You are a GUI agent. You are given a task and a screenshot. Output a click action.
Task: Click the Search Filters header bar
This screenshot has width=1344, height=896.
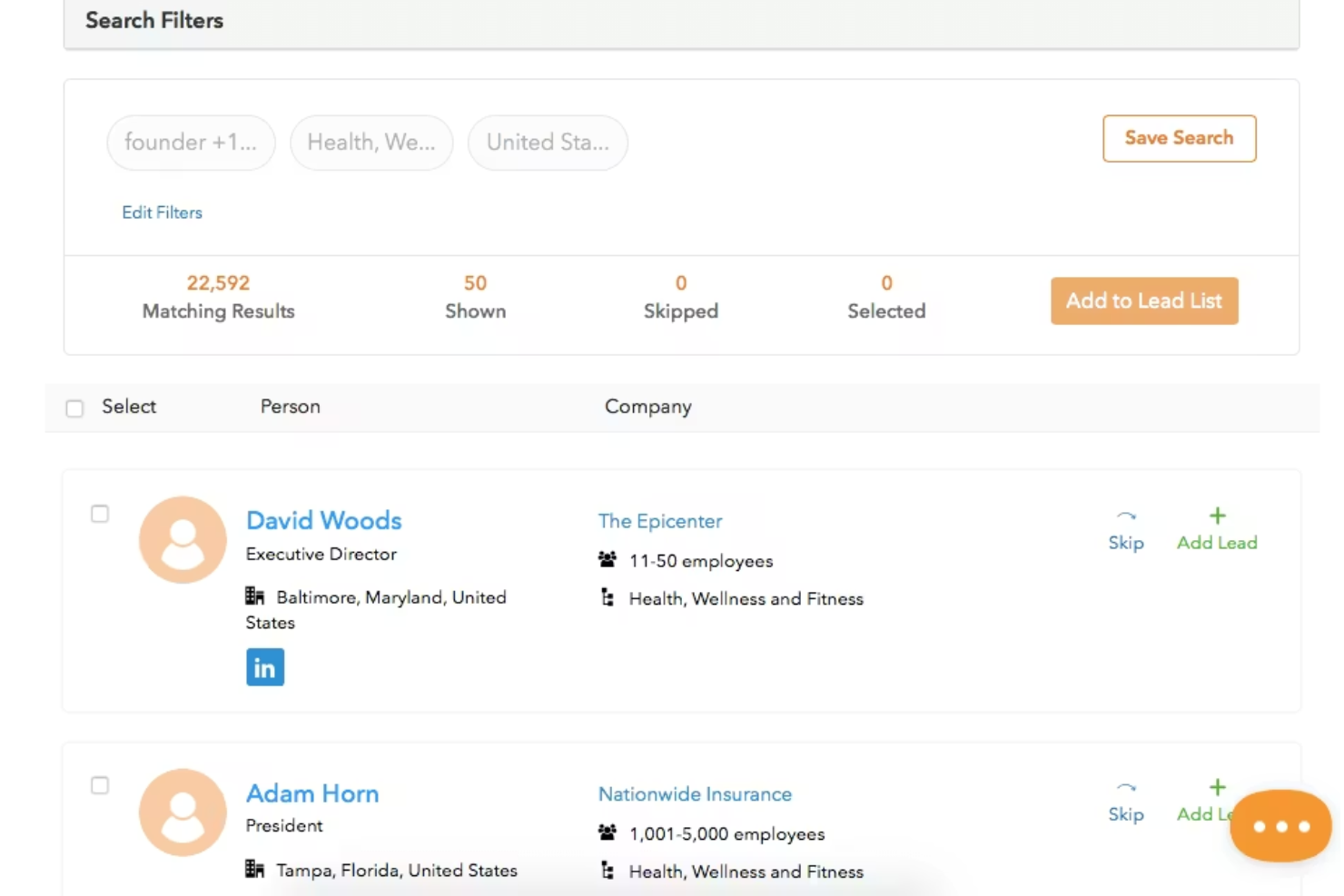(681, 22)
